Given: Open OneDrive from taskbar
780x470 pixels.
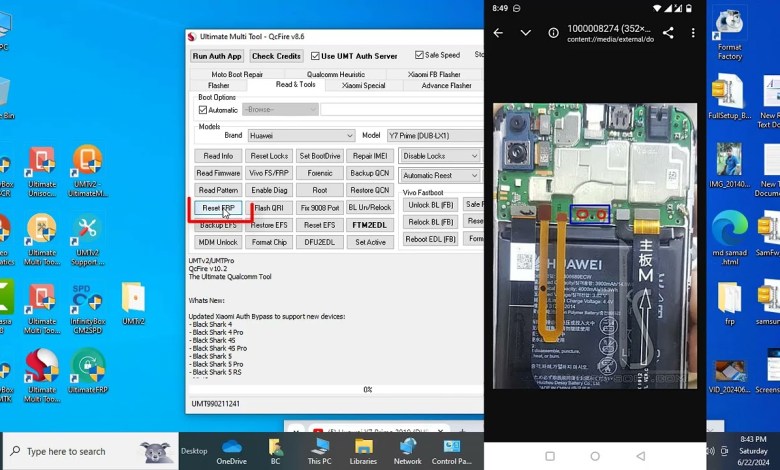Looking at the screenshot, I should point(231,451).
